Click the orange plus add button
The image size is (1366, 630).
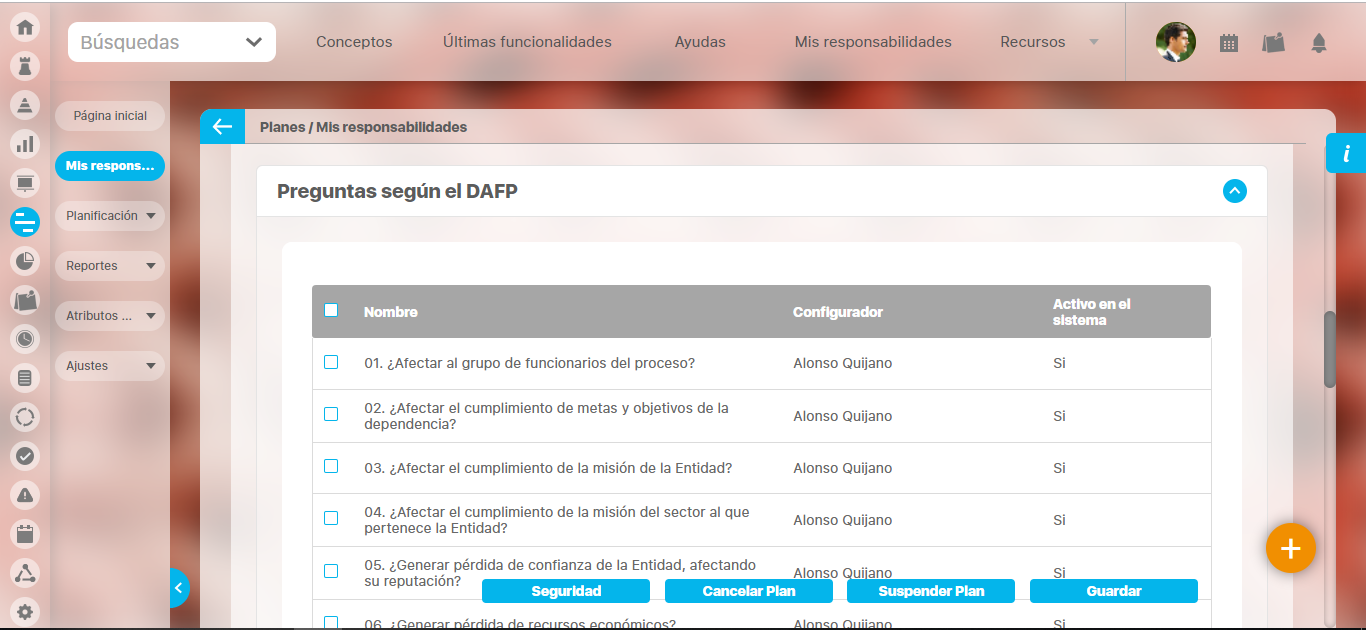coord(1290,548)
